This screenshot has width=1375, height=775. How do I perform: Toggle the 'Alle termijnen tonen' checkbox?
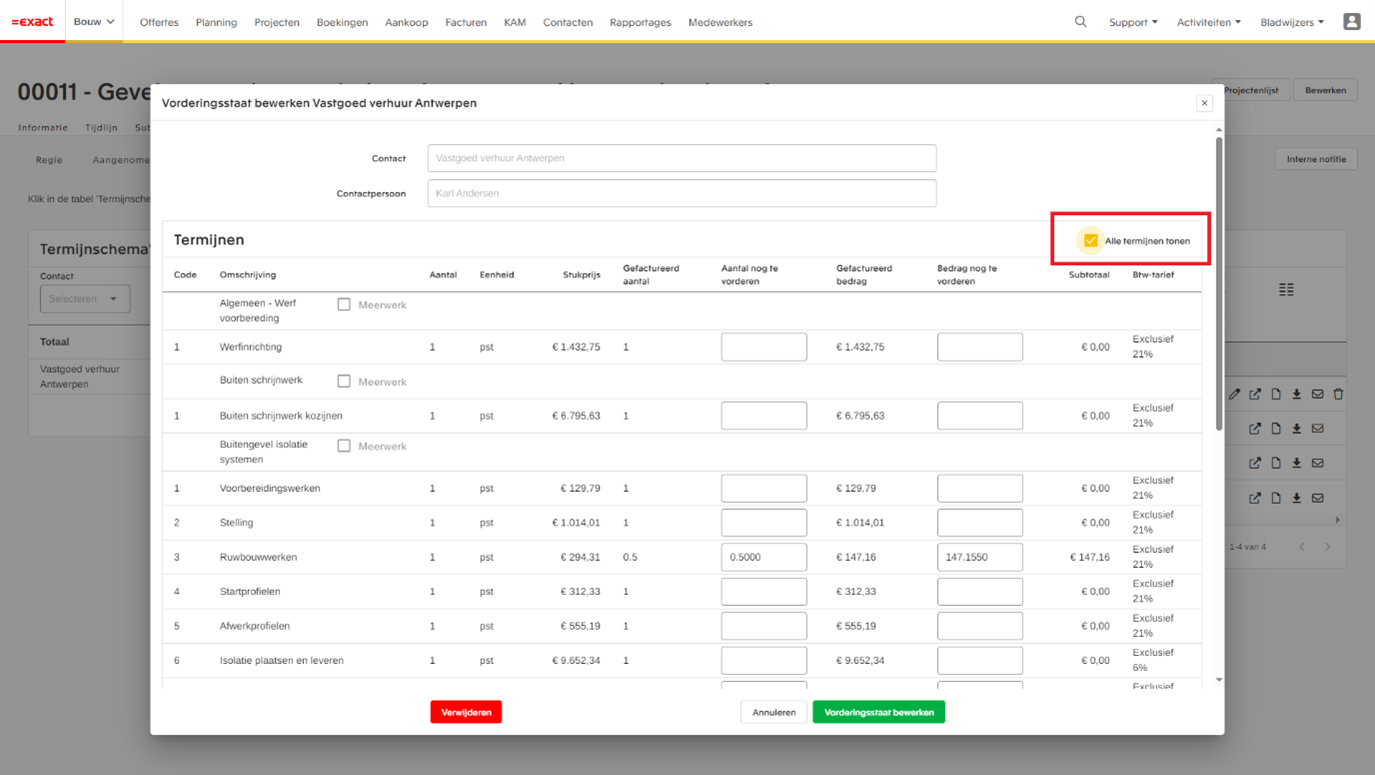click(x=1090, y=240)
